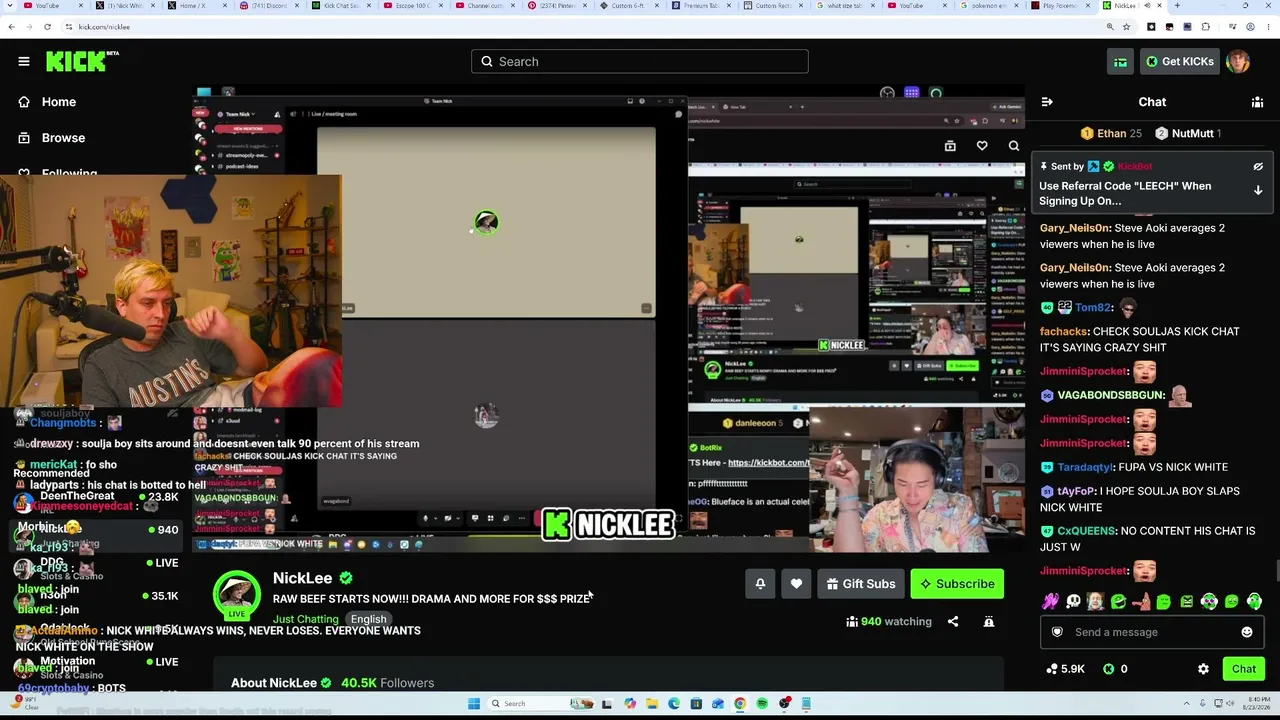Viewport: 1280px width, 720px height.
Task: Go to Kick homepage via logo
Action: [82, 62]
